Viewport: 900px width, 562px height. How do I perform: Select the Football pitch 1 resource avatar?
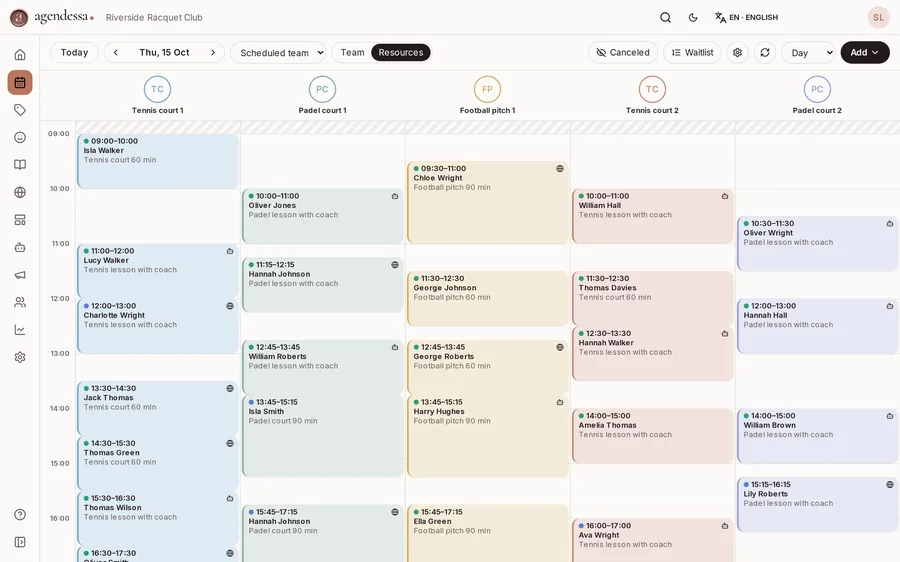[487, 89]
